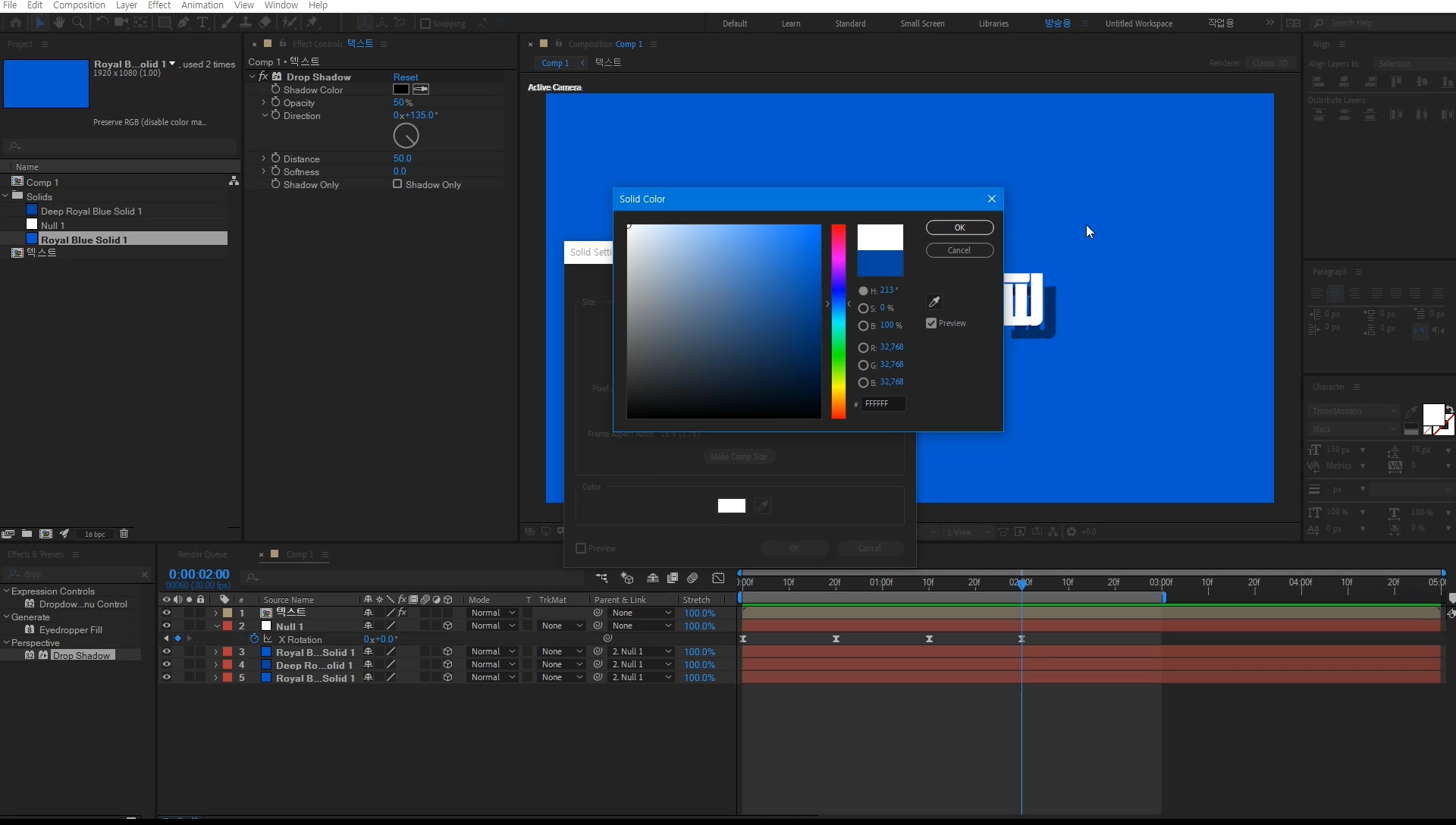Click the hue spectrum slider bar

tap(838, 321)
